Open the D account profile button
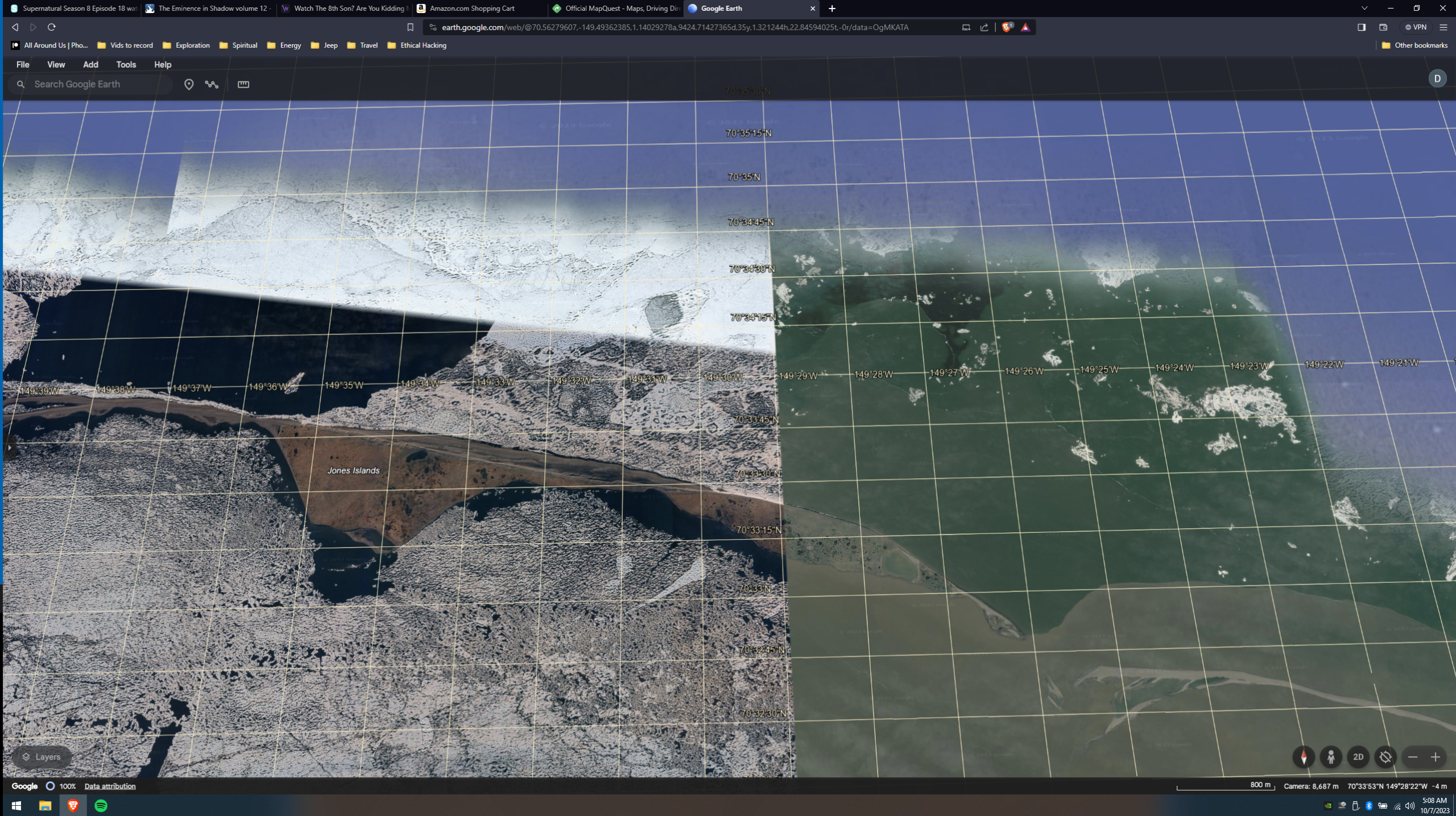 click(1437, 78)
